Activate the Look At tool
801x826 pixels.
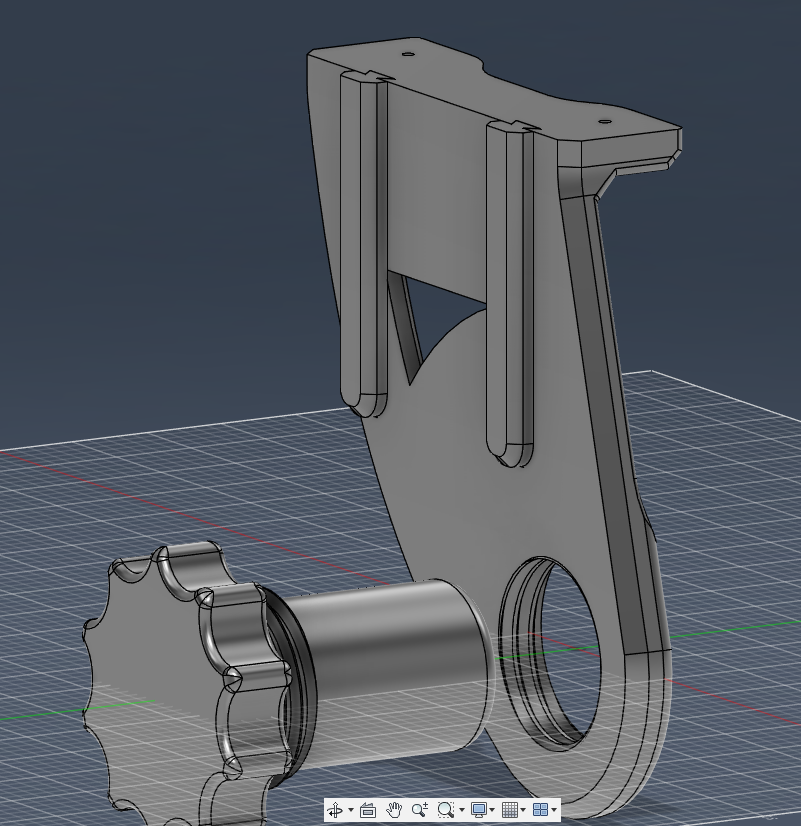pyautogui.click(x=367, y=810)
